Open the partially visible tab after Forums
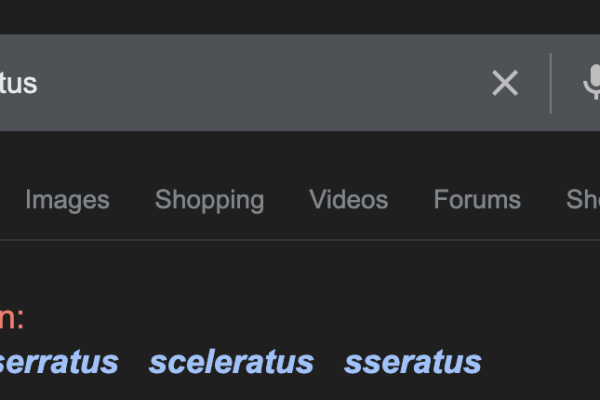 [584, 200]
